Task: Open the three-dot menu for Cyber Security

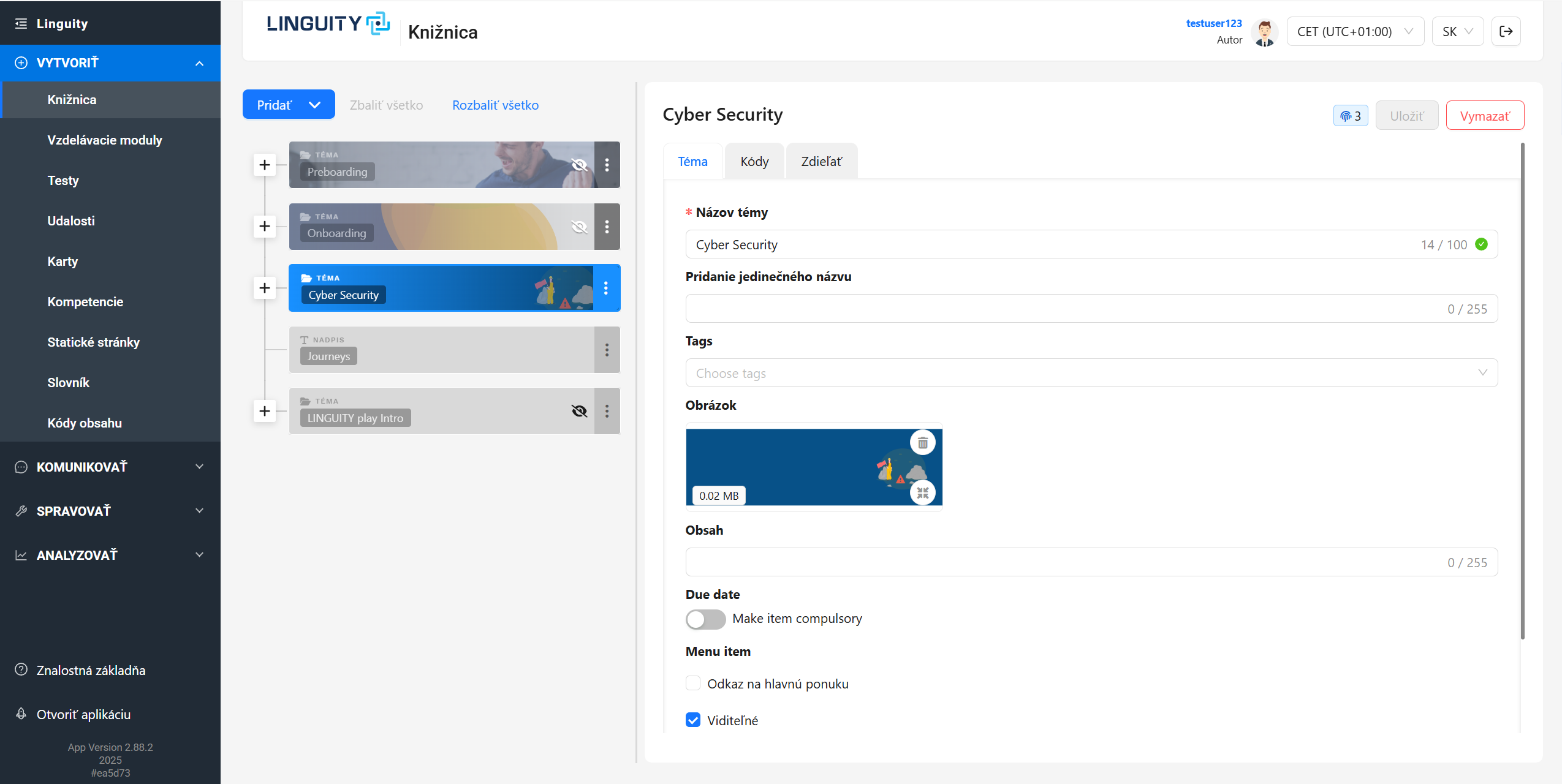Action: tap(606, 288)
